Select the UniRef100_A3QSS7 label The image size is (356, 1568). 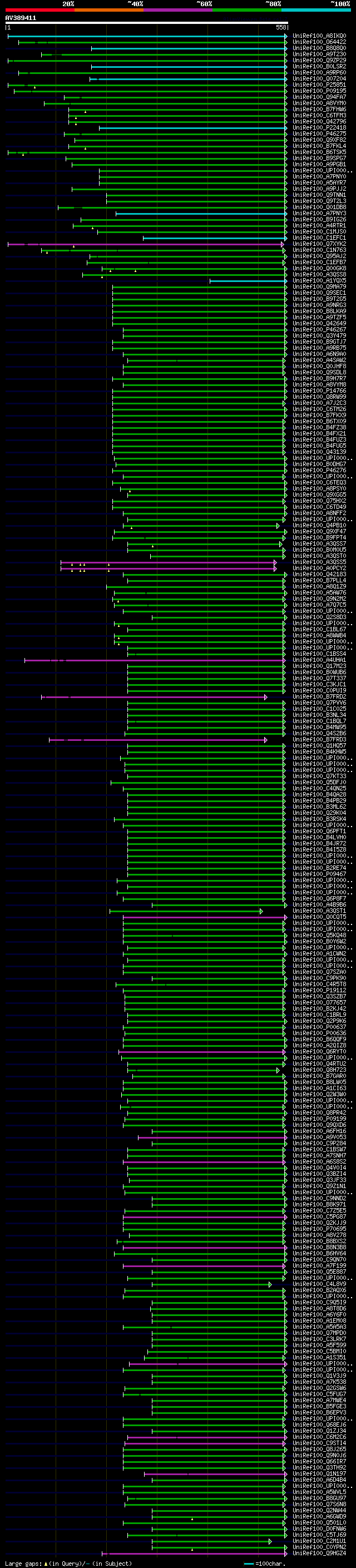319,543
